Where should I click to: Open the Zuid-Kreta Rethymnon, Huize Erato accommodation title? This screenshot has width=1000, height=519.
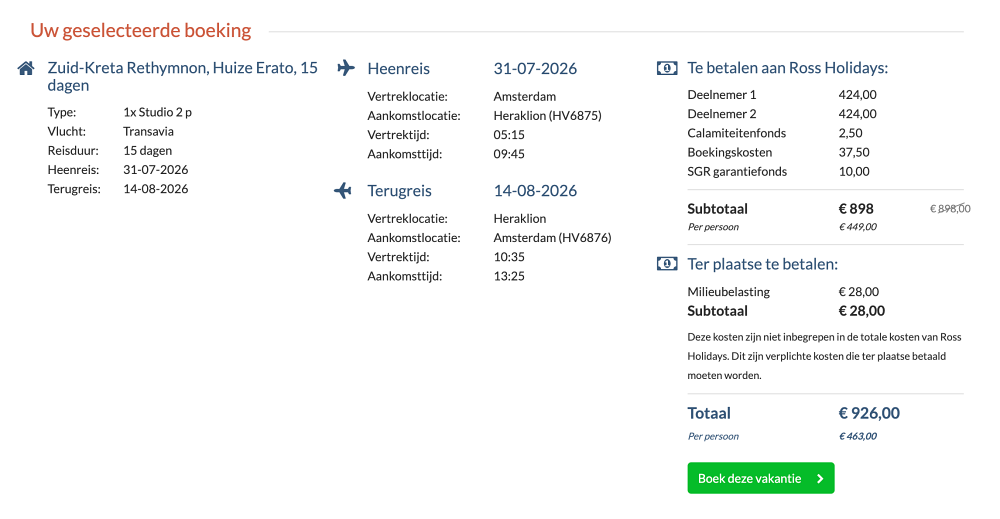tap(182, 77)
